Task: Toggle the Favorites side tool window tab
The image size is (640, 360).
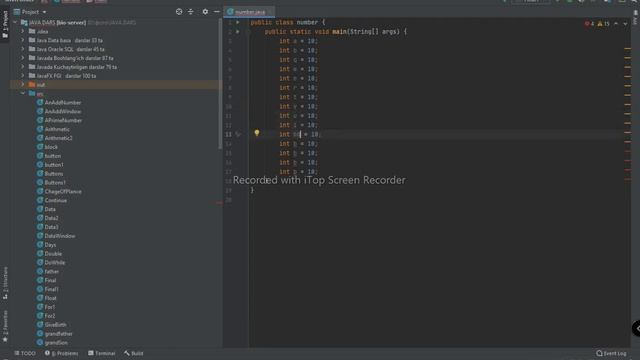Action: pos(5,326)
